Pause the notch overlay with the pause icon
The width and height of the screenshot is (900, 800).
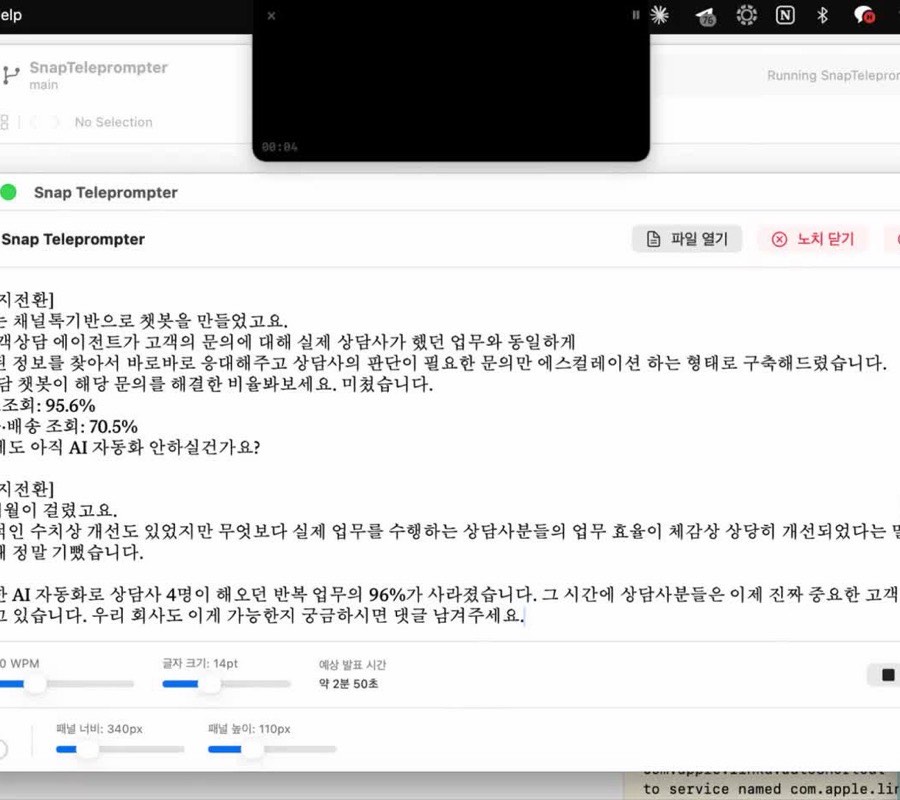(635, 15)
